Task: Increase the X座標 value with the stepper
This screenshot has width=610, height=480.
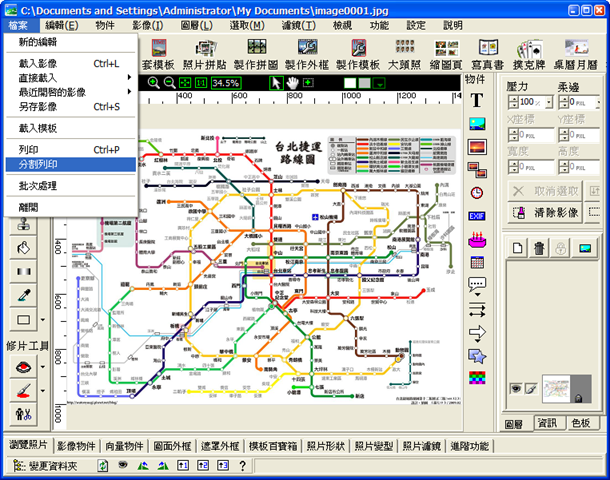Action: [x=513, y=132]
